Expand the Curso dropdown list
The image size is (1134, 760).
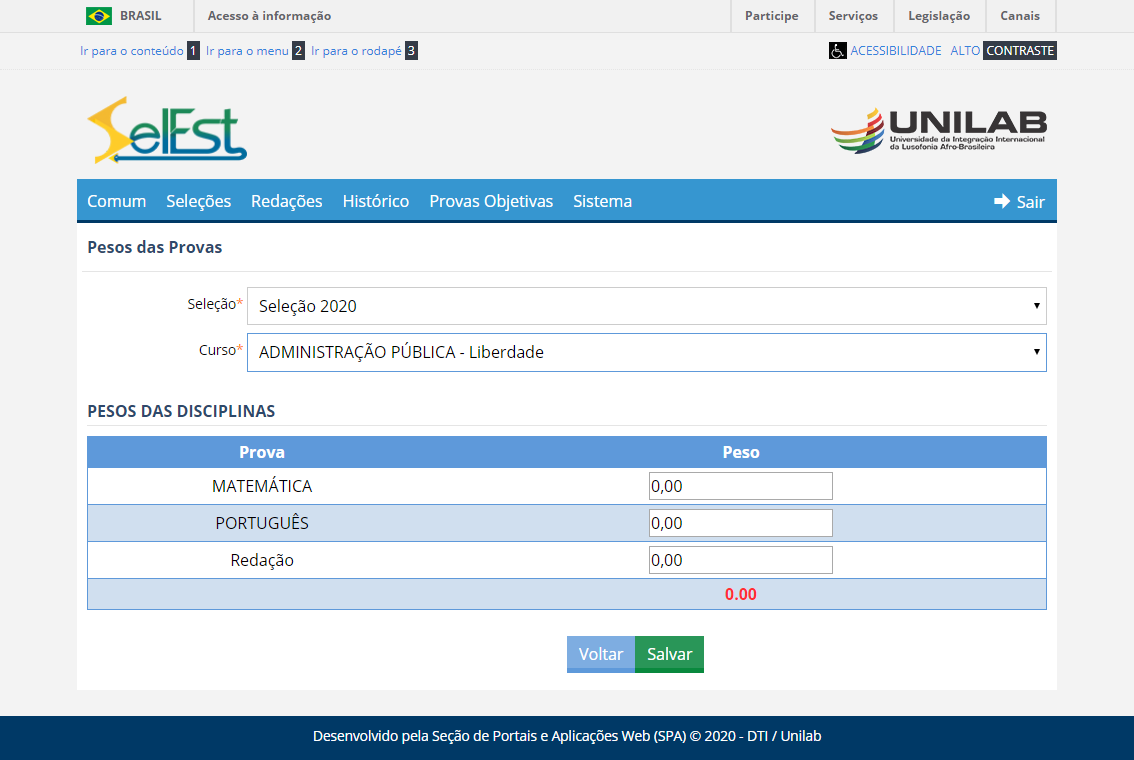(x=646, y=352)
